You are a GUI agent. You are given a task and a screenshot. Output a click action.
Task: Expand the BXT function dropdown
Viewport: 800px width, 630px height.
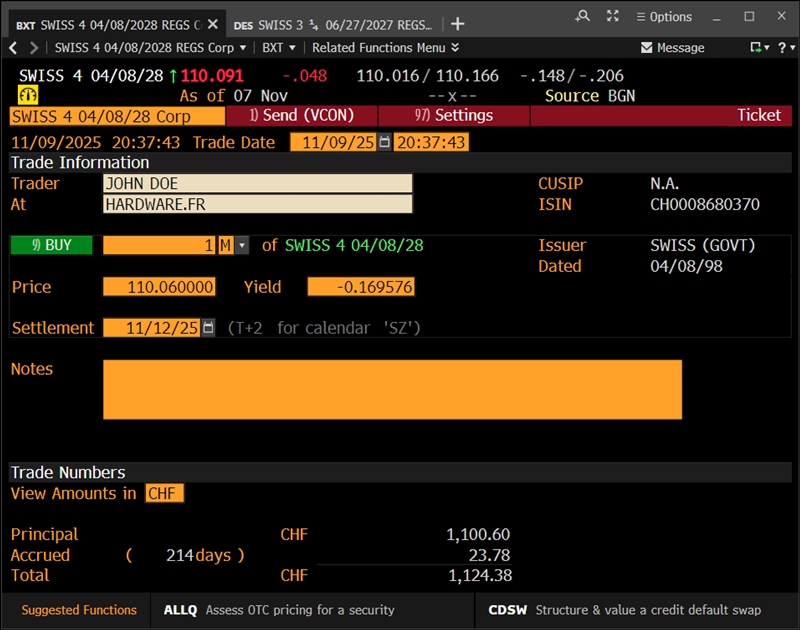point(279,48)
